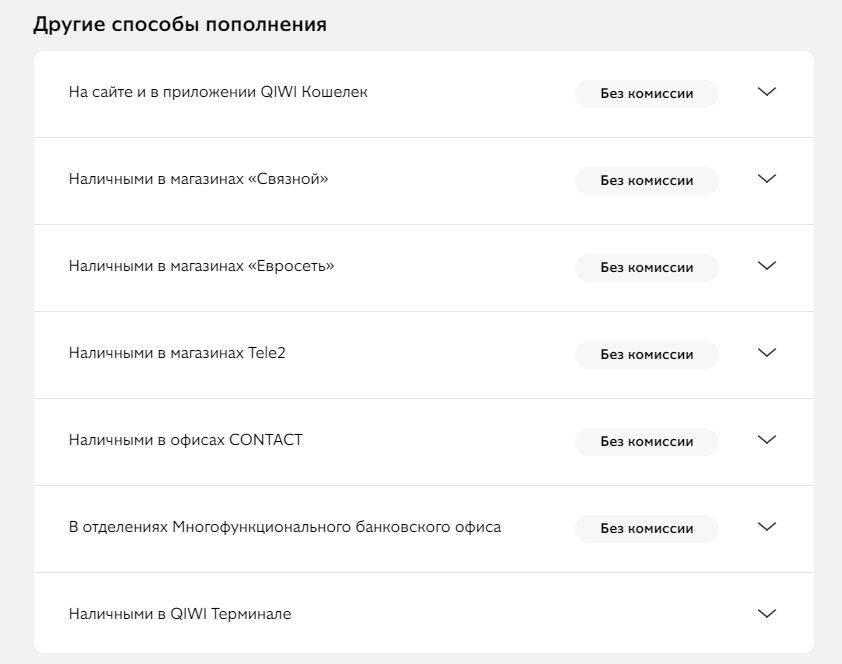The height and width of the screenshot is (664, 842).
Task: Click 'Без комиссии' badge for QIWI Кошелек
Action: [x=647, y=93]
